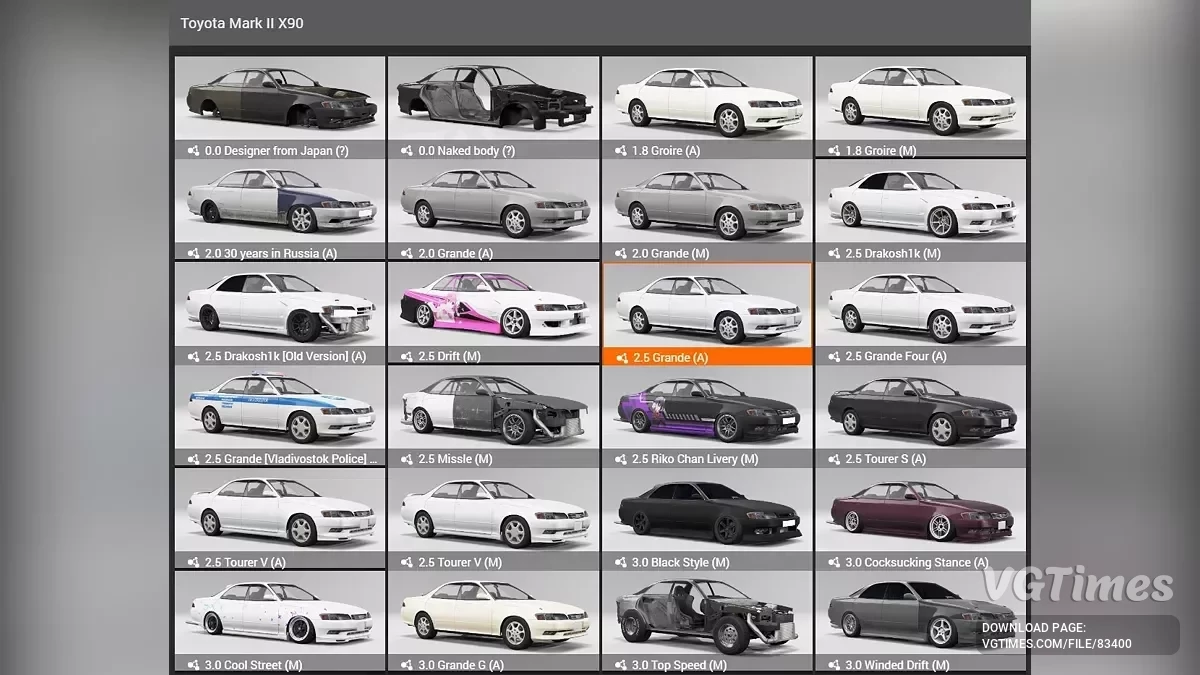Click the share icon for "1.8 Groire (A)"

(619, 151)
